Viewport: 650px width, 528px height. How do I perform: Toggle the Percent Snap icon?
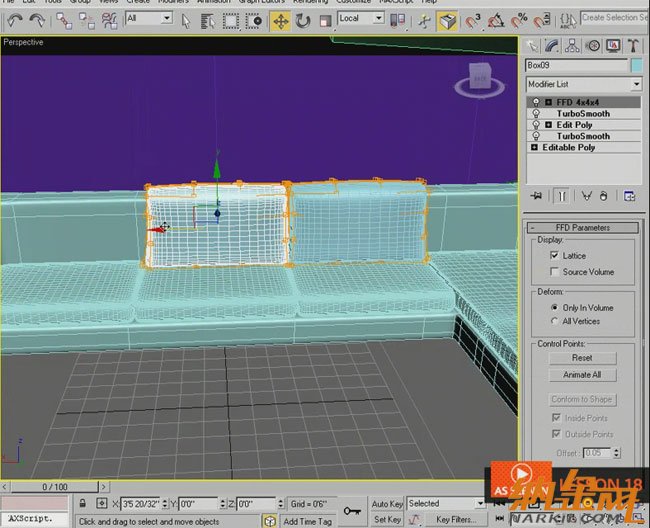click(x=519, y=21)
